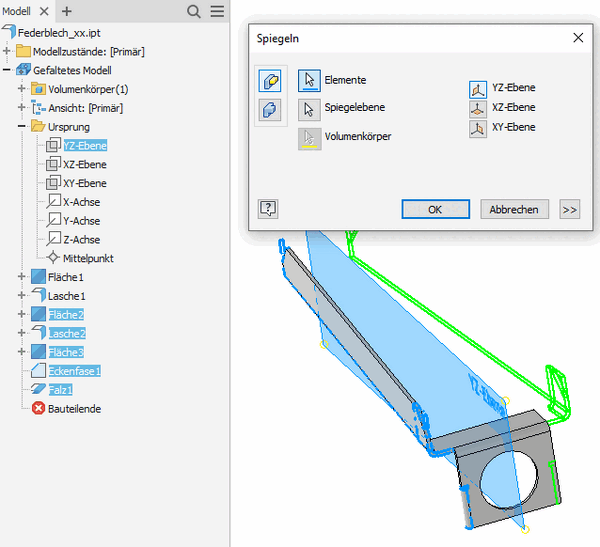Select Bauteilende in the model tree

coord(74,408)
